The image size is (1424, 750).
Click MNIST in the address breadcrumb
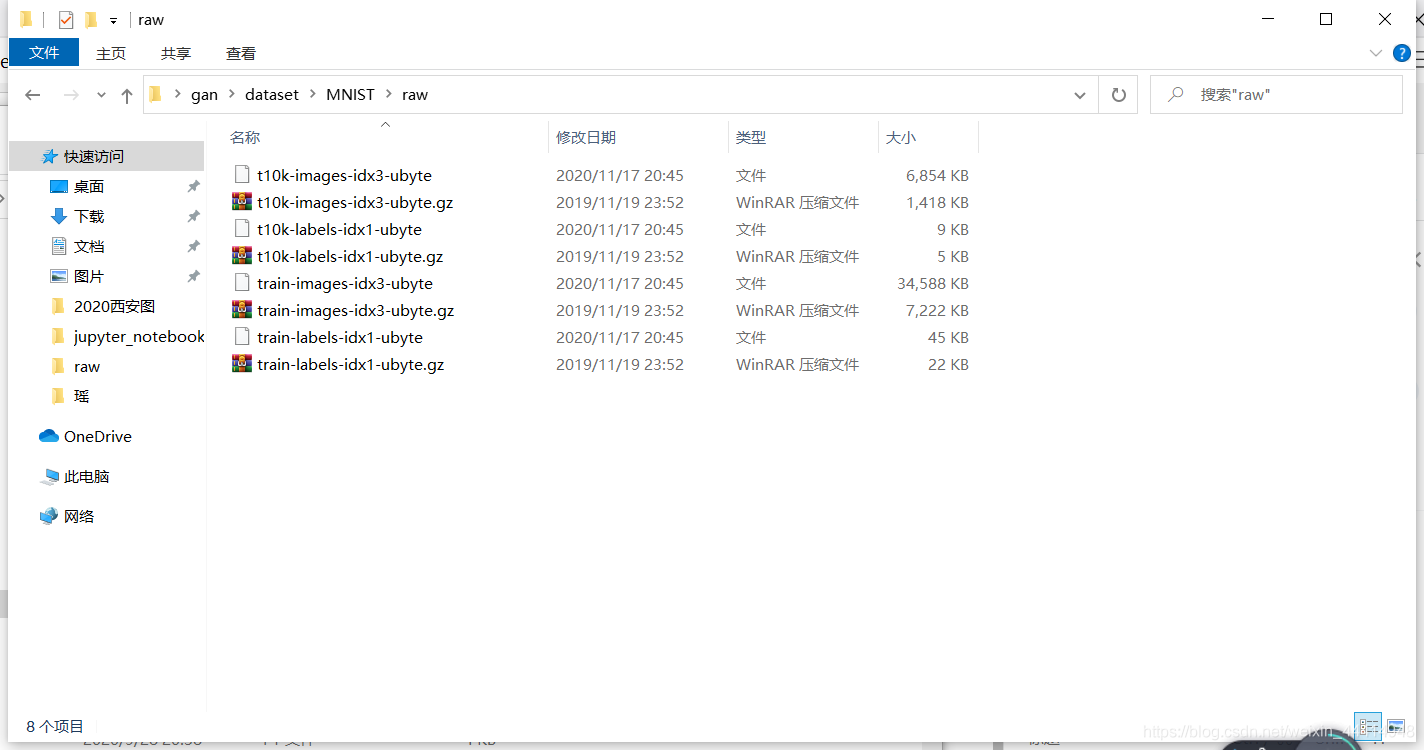(x=350, y=95)
